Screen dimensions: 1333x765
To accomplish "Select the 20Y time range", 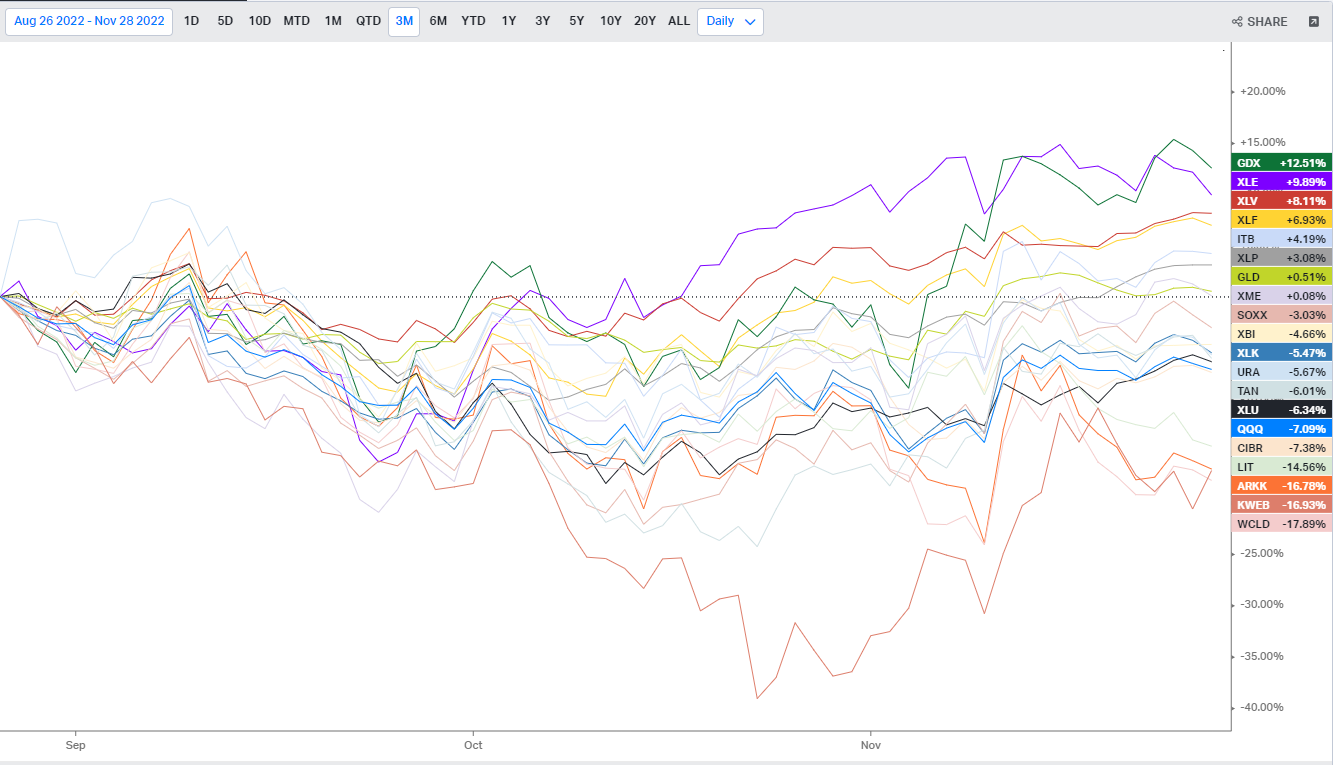I will click(x=645, y=21).
